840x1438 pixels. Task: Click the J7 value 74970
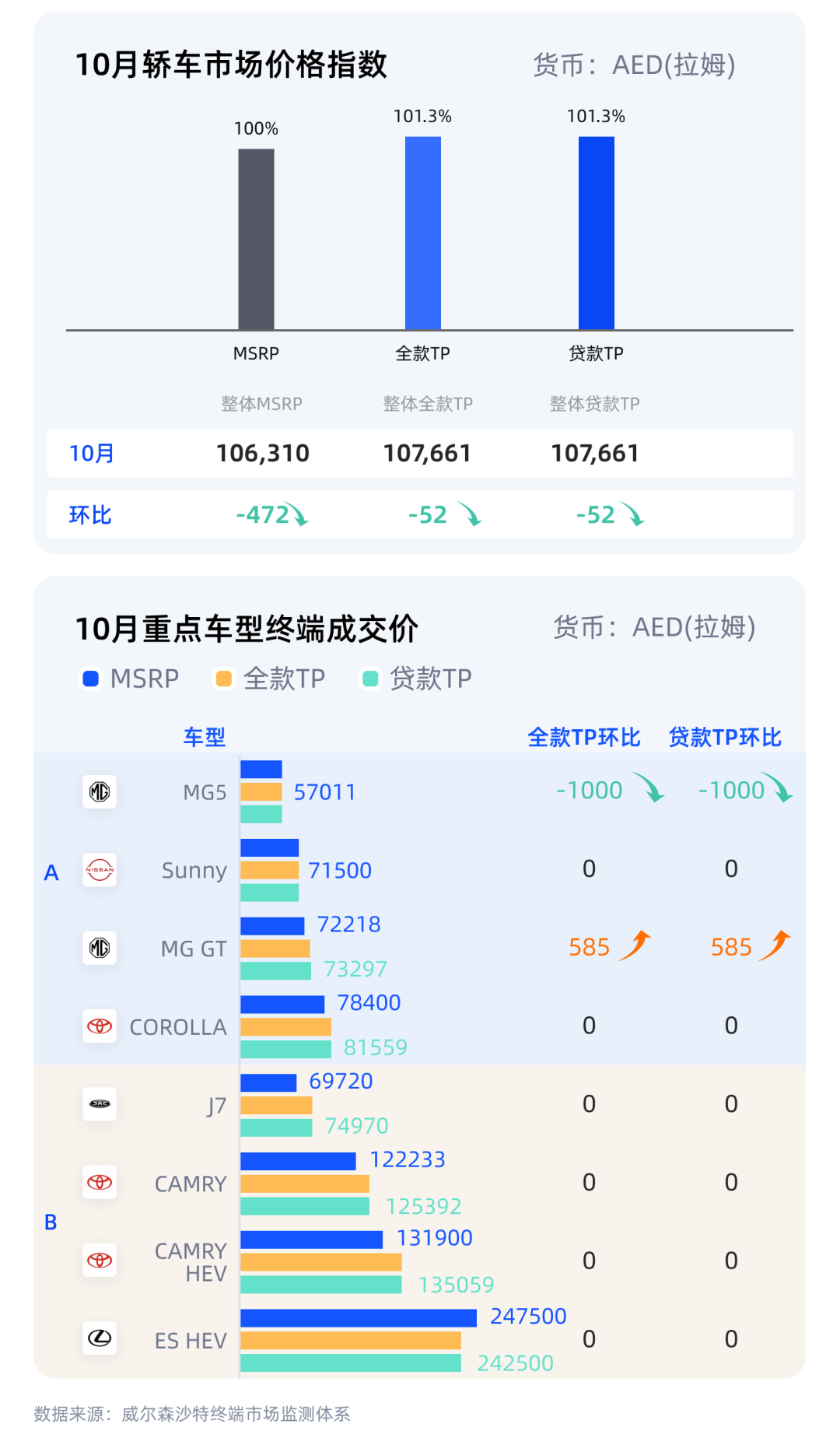[356, 1126]
